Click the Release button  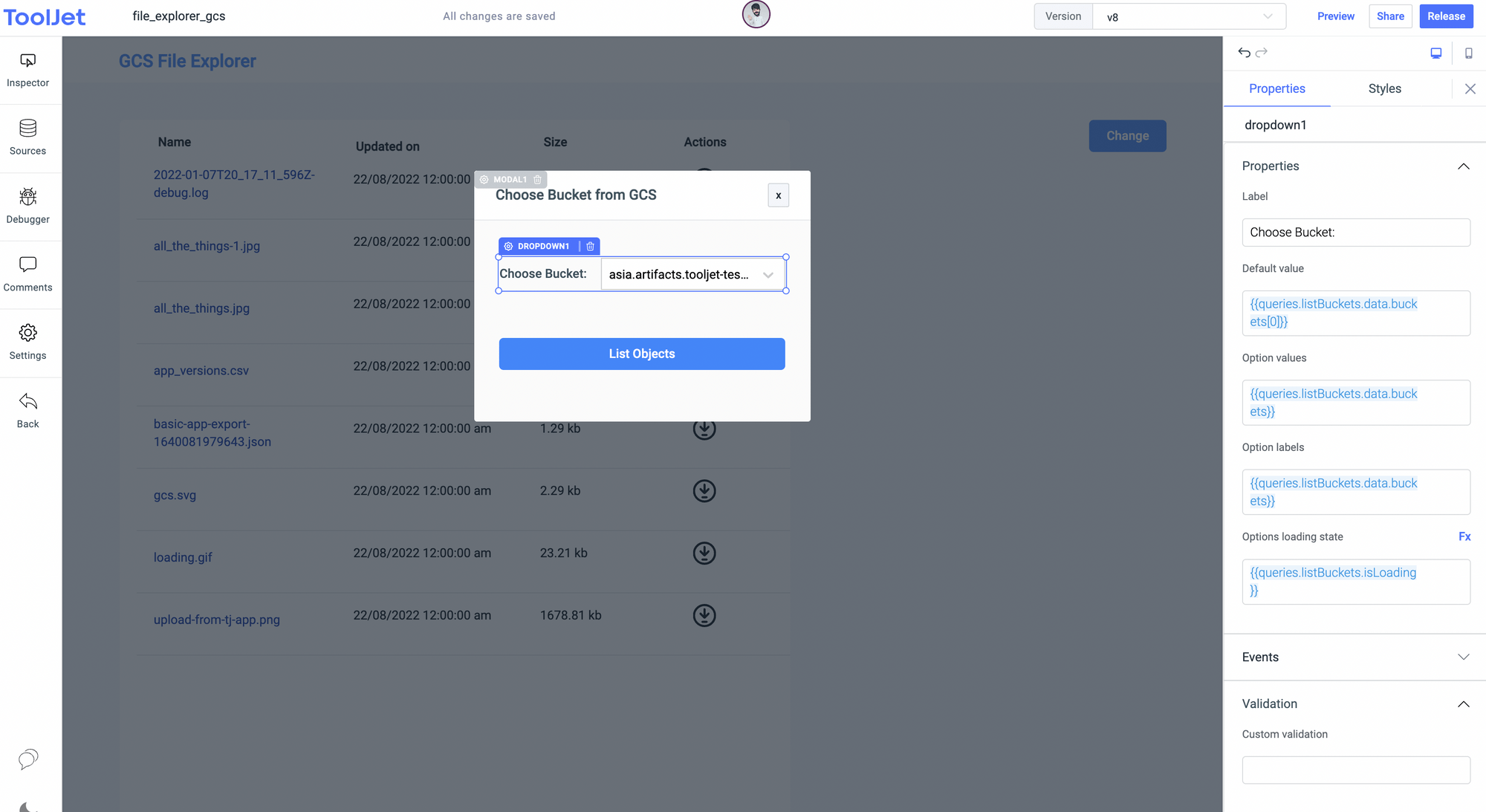pyautogui.click(x=1445, y=16)
